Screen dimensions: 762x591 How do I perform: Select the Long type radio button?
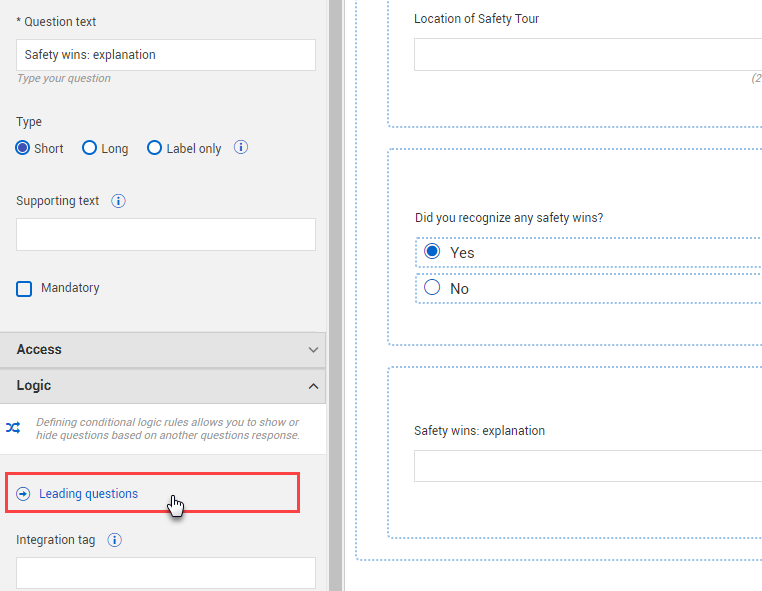pos(90,148)
